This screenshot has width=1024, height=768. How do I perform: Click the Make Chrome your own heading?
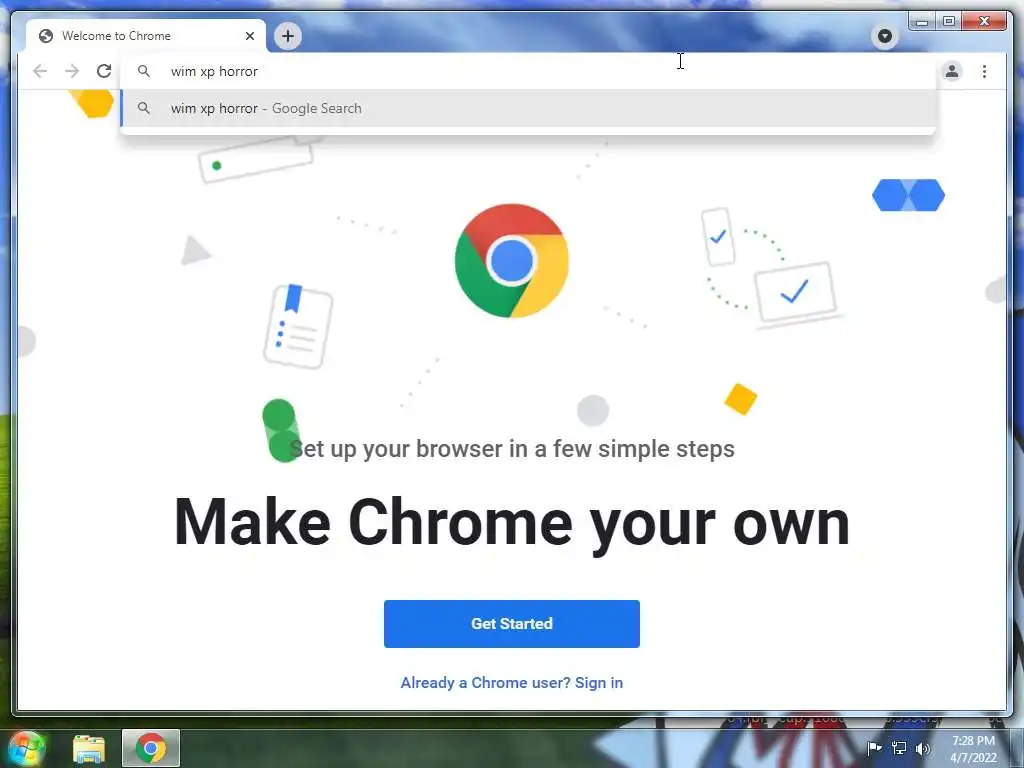point(511,523)
